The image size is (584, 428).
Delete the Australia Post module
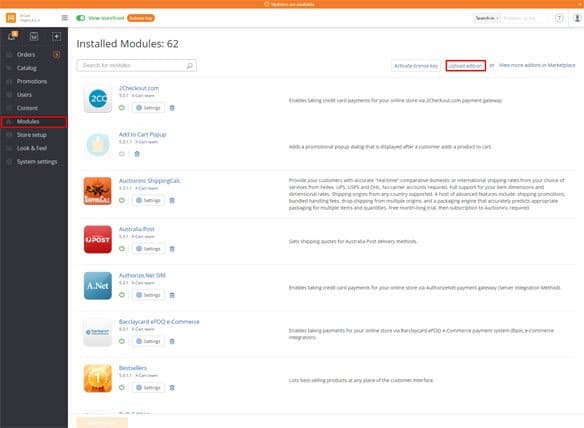pyautogui.click(x=172, y=249)
